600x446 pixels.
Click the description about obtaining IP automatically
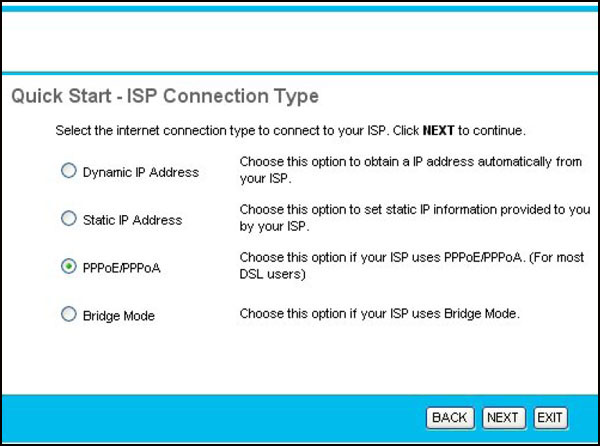[410, 170]
